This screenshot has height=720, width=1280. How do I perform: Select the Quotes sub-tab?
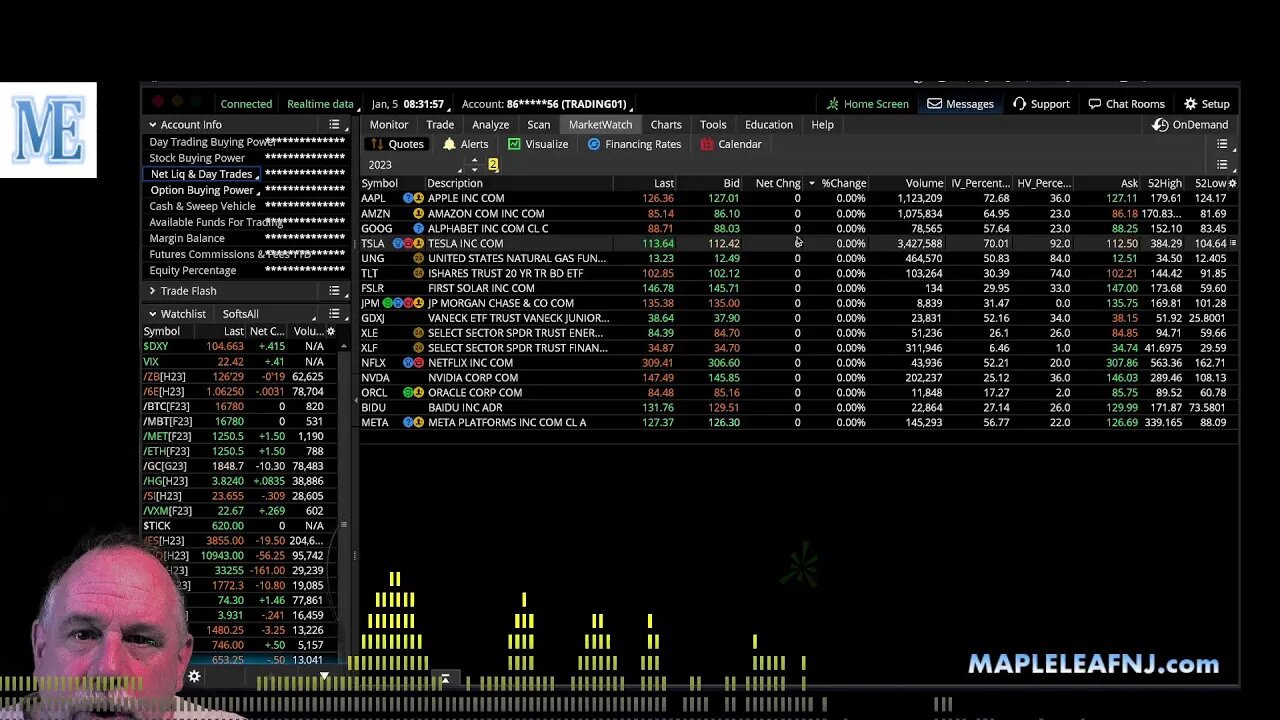pyautogui.click(x=397, y=144)
